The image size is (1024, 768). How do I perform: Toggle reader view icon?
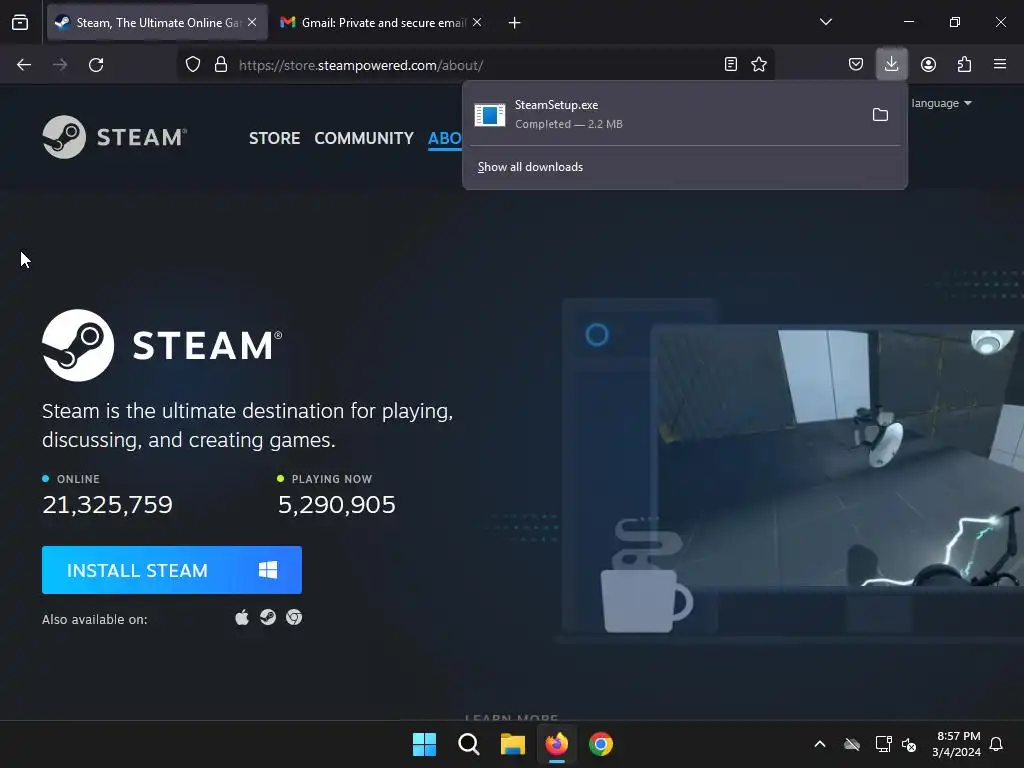731,64
